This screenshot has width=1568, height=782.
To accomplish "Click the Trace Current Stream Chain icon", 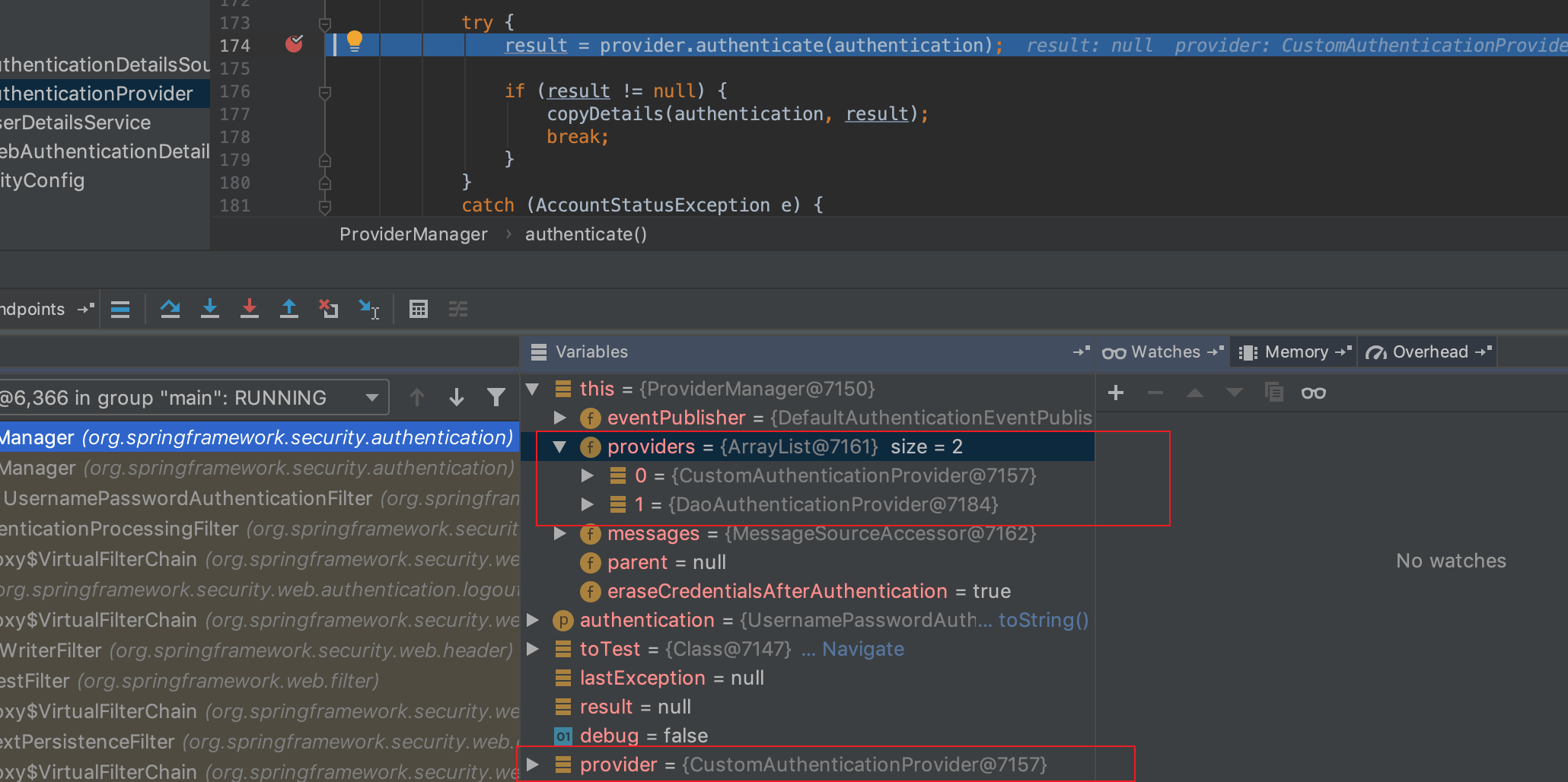I will (458, 309).
